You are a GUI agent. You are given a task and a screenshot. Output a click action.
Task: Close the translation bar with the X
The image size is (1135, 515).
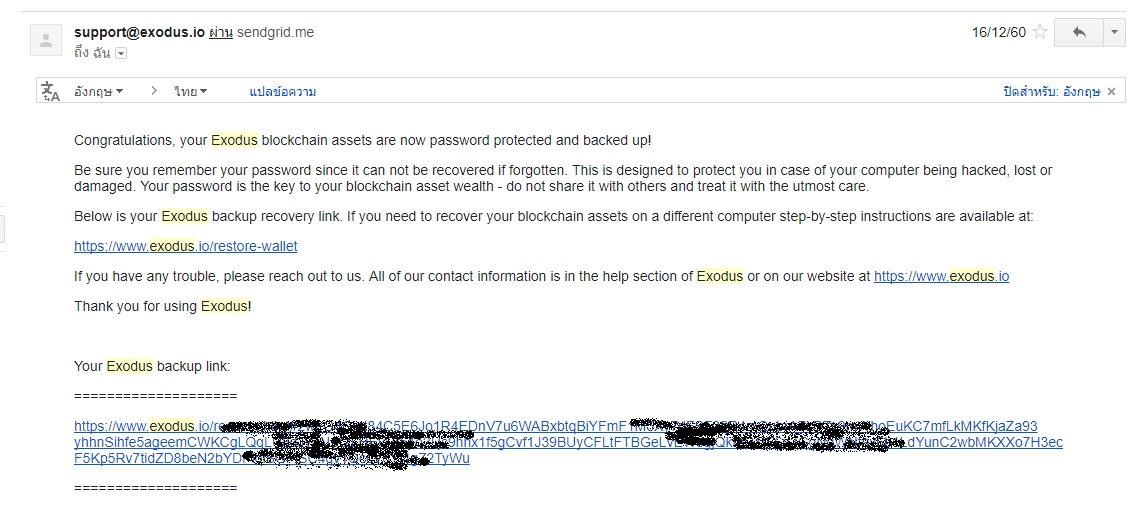pos(1112,91)
